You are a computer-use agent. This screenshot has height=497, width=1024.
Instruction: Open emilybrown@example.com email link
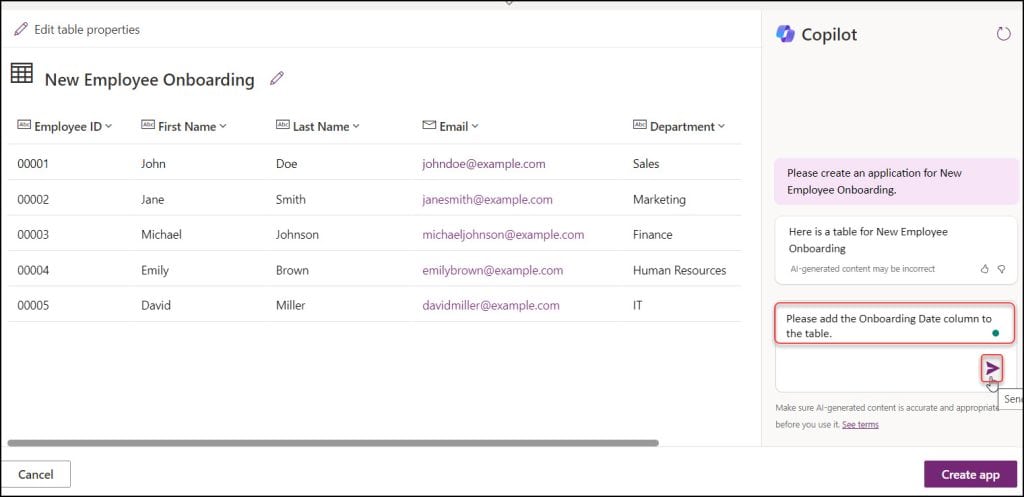[x=492, y=270]
